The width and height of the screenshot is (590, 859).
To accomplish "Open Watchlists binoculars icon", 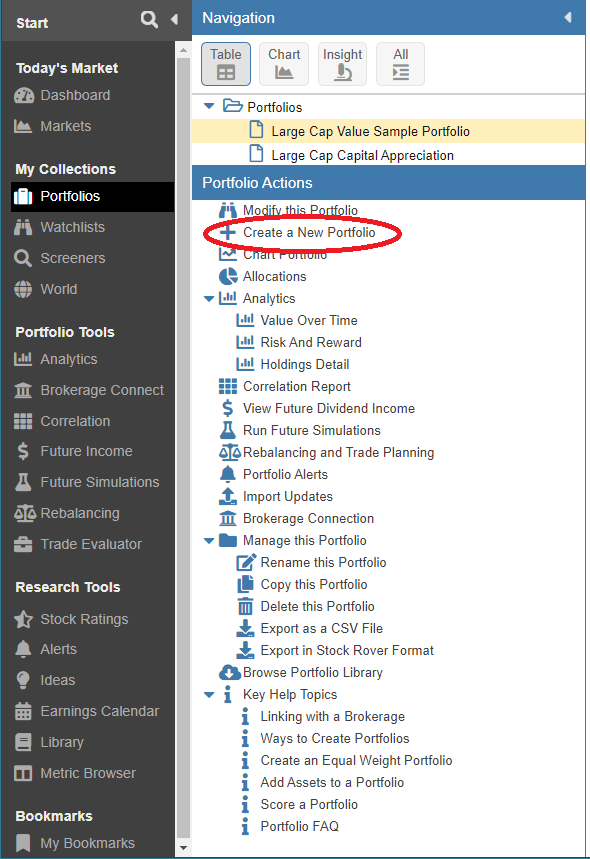I will [23, 227].
